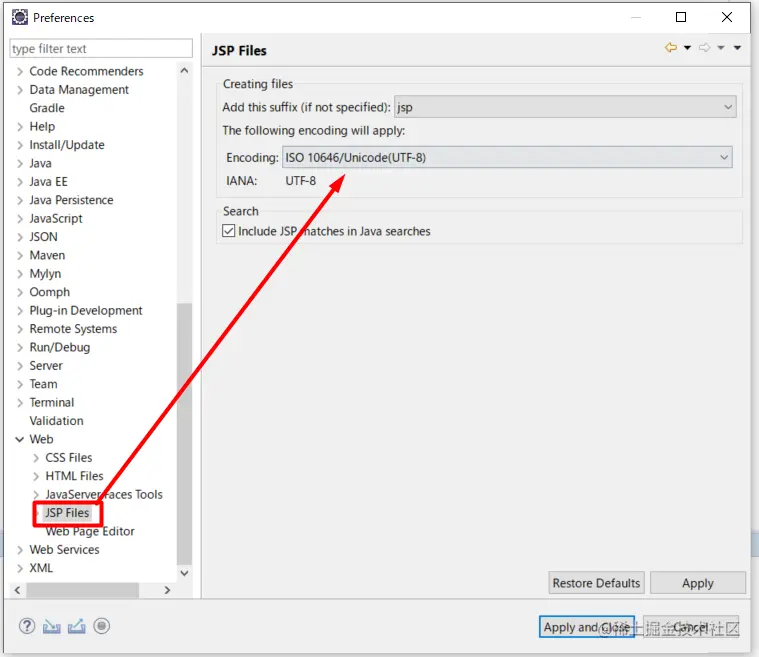Expand the Help node
The width and height of the screenshot is (759, 657).
[20, 127]
